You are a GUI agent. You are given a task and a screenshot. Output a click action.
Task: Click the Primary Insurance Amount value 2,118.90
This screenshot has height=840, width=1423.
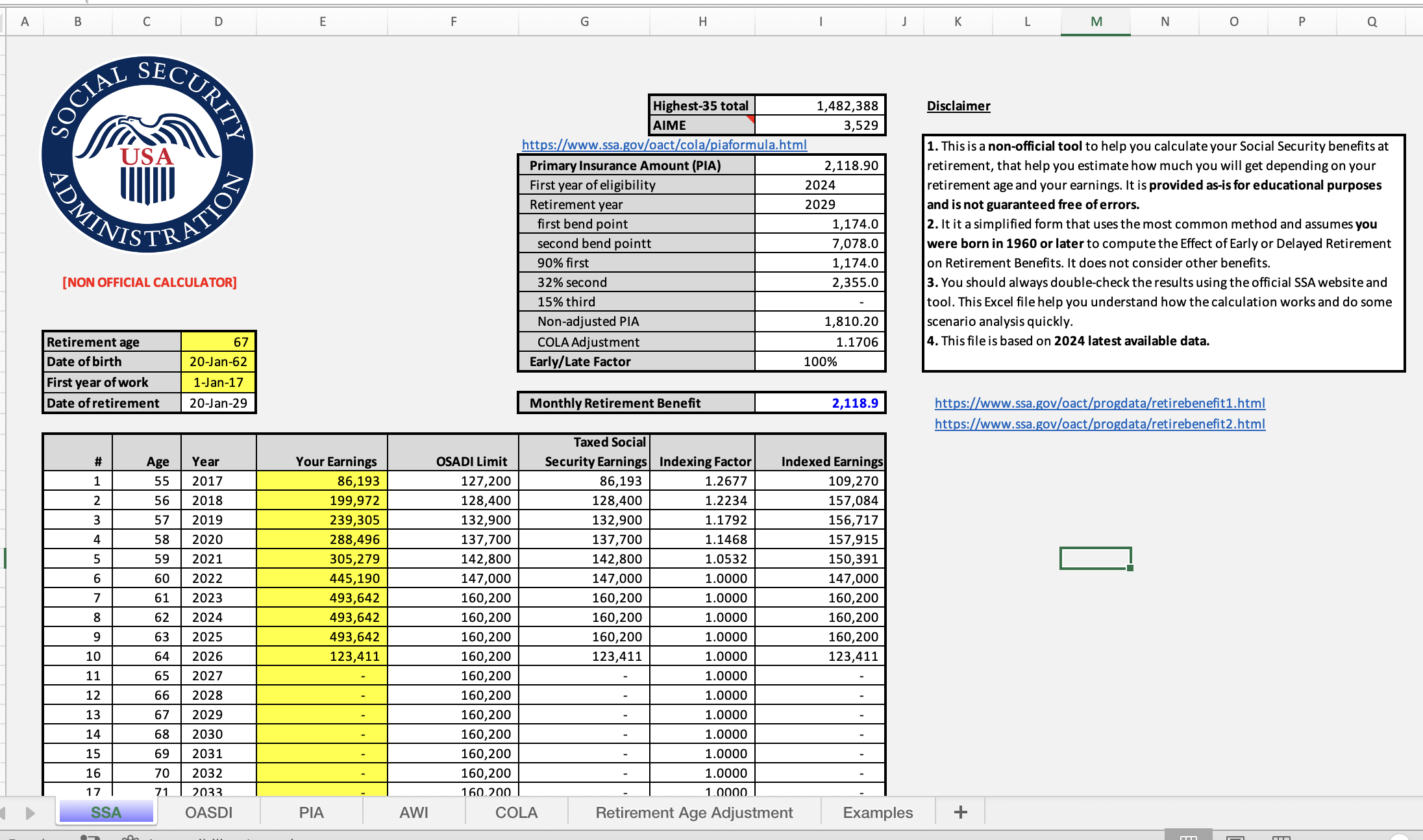click(x=820, y=166)
